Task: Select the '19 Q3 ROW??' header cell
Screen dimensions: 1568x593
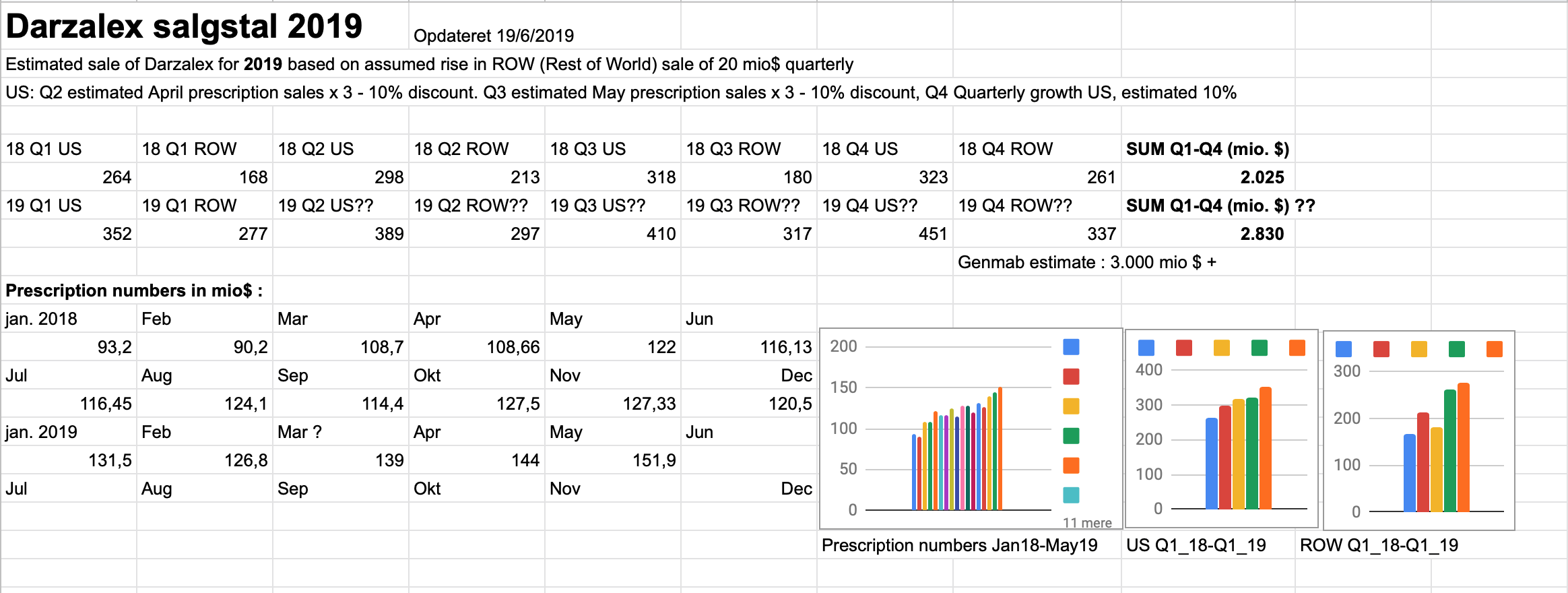Action: point(749,205)
